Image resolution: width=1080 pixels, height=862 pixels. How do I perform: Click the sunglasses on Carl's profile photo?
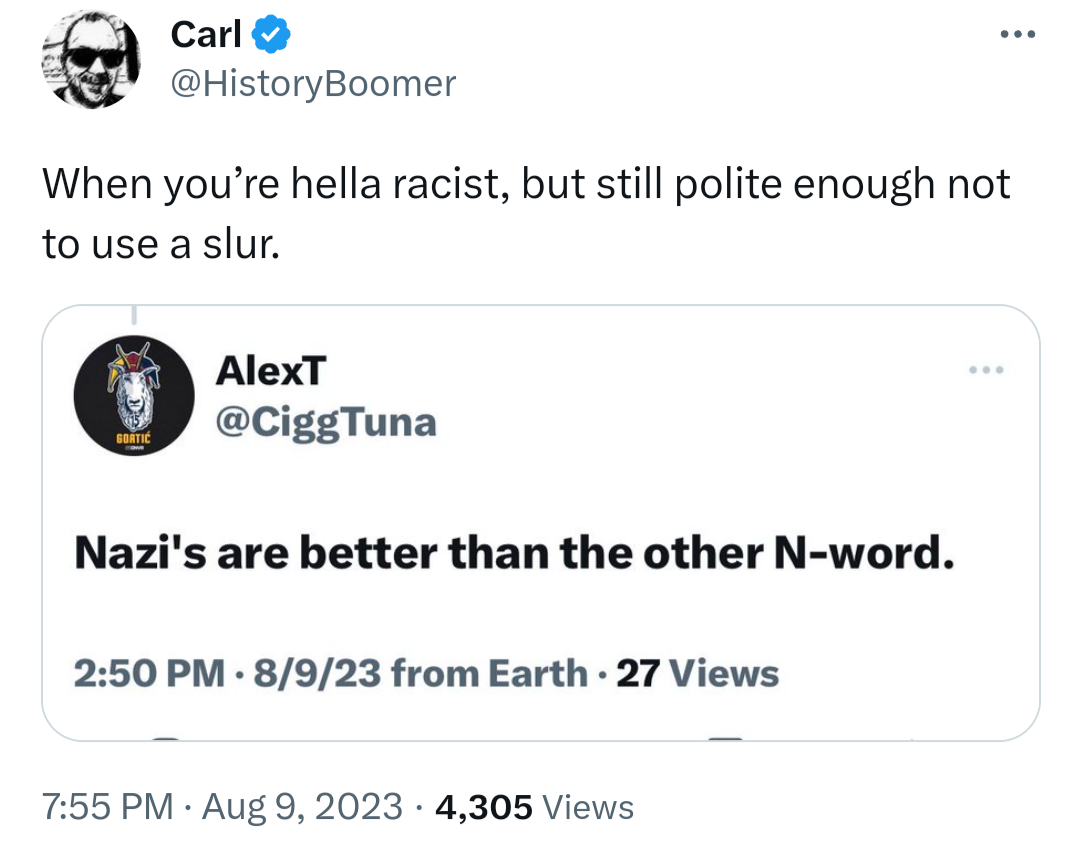pos(96,57)
